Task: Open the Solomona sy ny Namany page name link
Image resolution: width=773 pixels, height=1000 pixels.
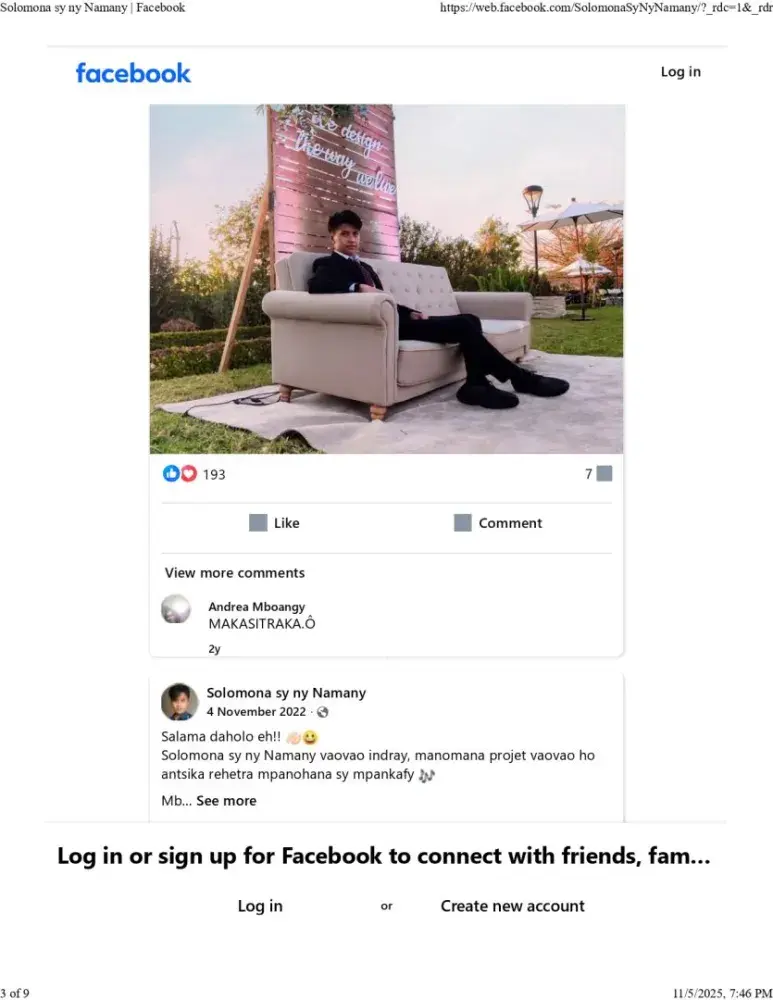Action: coord(286,693)
